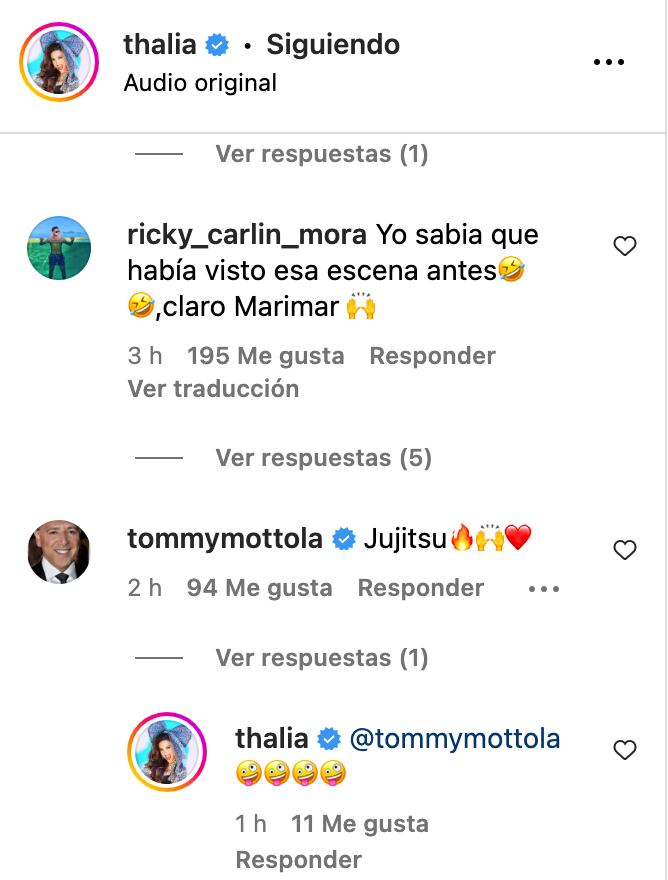Expand replies under tommymottola's comment

coord(321,658)
